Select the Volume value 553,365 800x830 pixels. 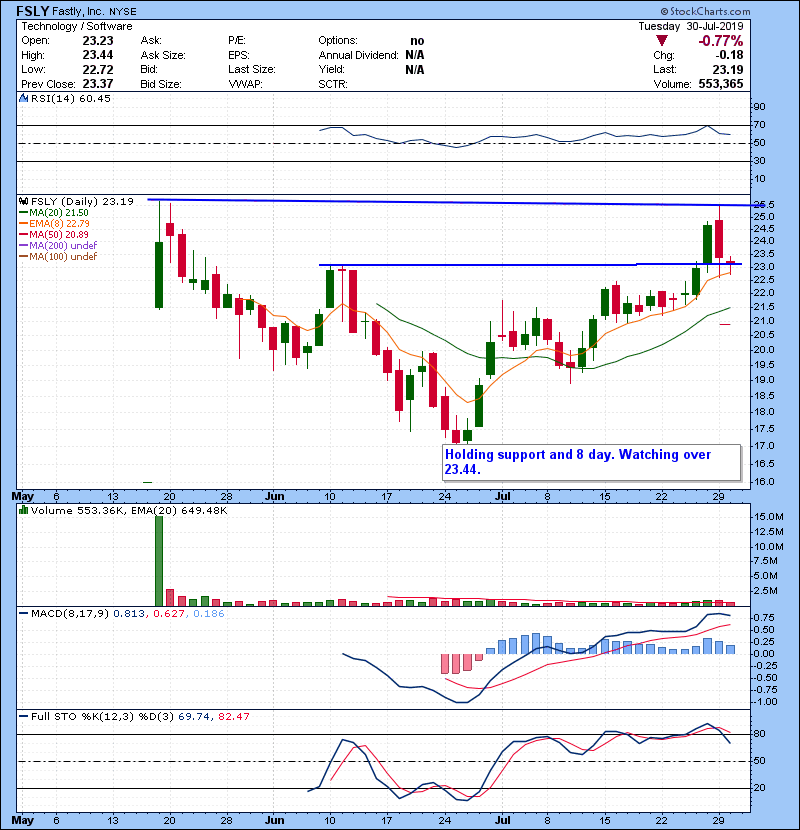point(721,84)
